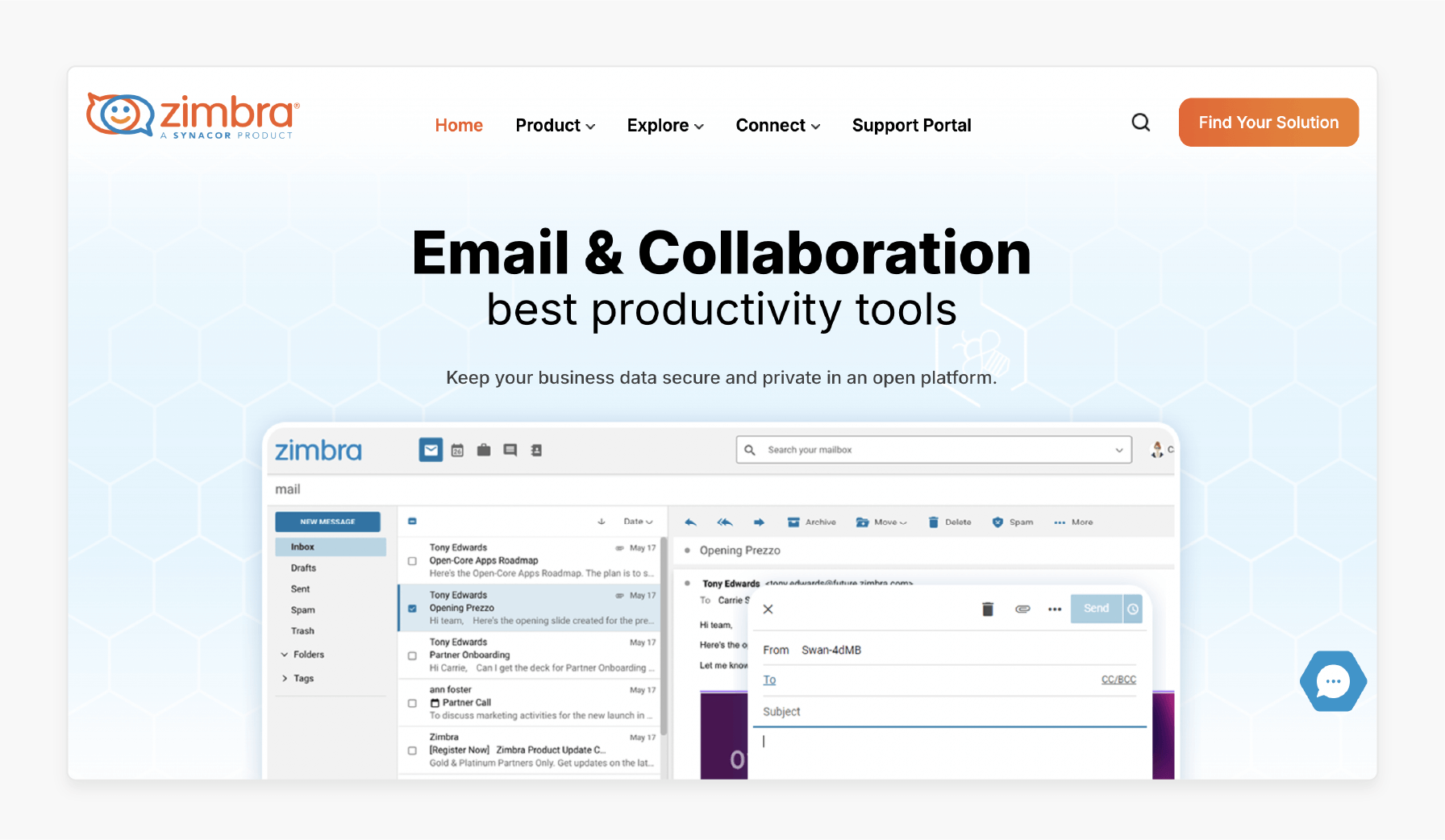The height and width of the screenshot is (840, 1445).
Task: Open the Support Portal menu item
Action: (911, 126)
